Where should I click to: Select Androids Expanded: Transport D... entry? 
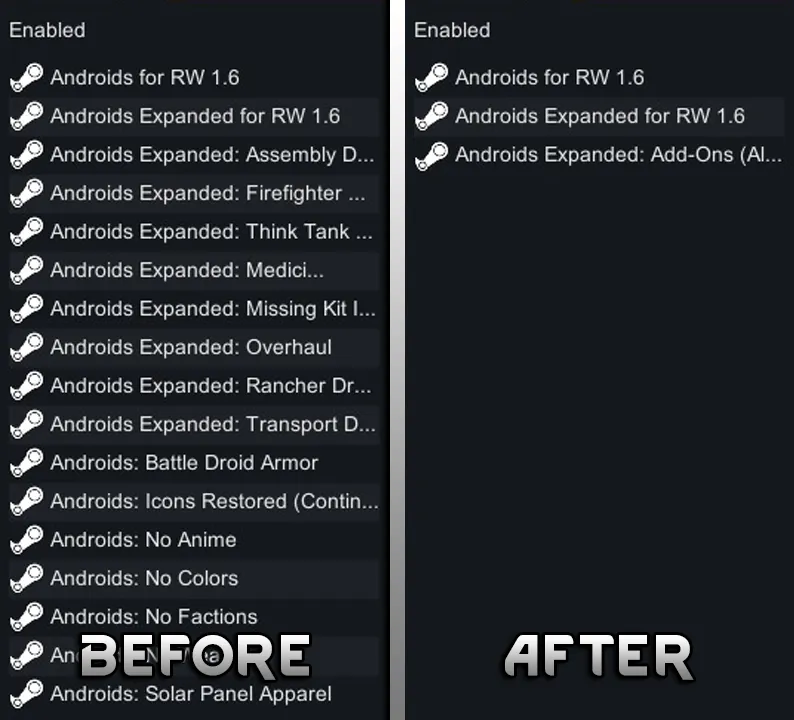(x=211, y=425)
